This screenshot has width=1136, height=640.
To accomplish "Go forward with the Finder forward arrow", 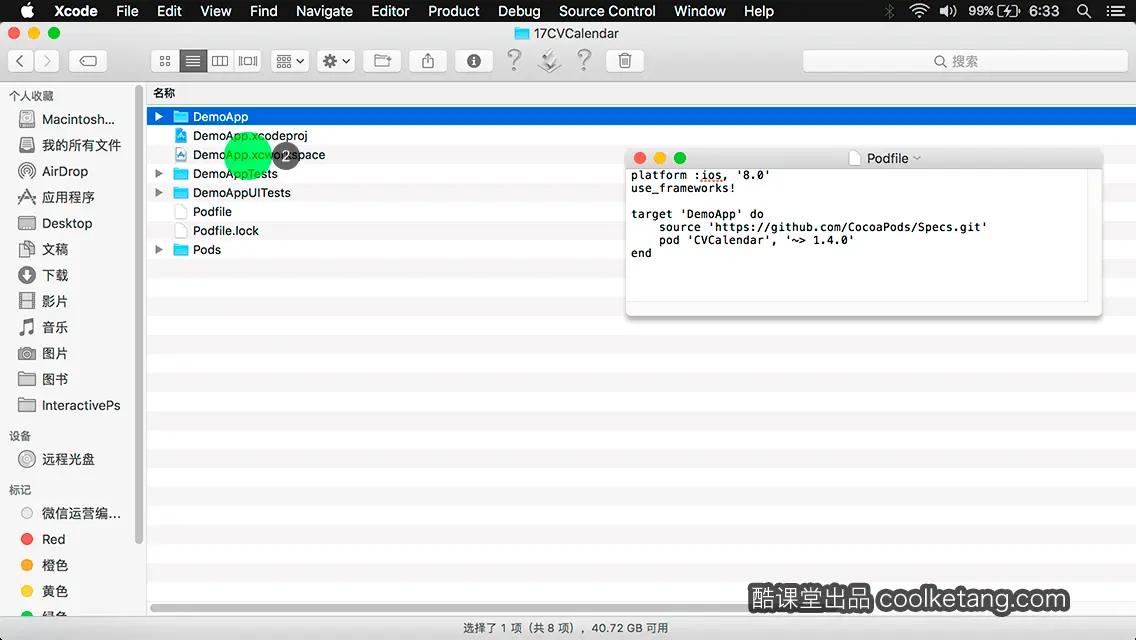I will (47, 61).
